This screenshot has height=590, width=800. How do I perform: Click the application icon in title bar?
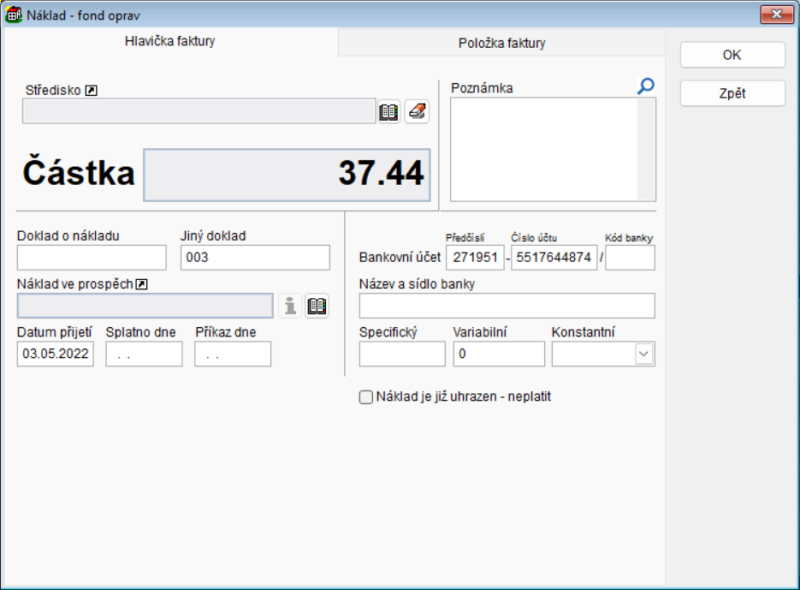point(14,14)
